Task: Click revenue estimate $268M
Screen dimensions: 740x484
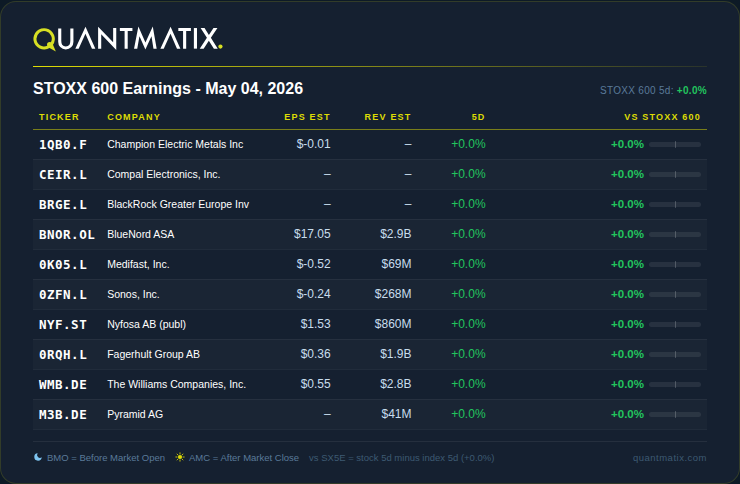Action: (393, 294)
